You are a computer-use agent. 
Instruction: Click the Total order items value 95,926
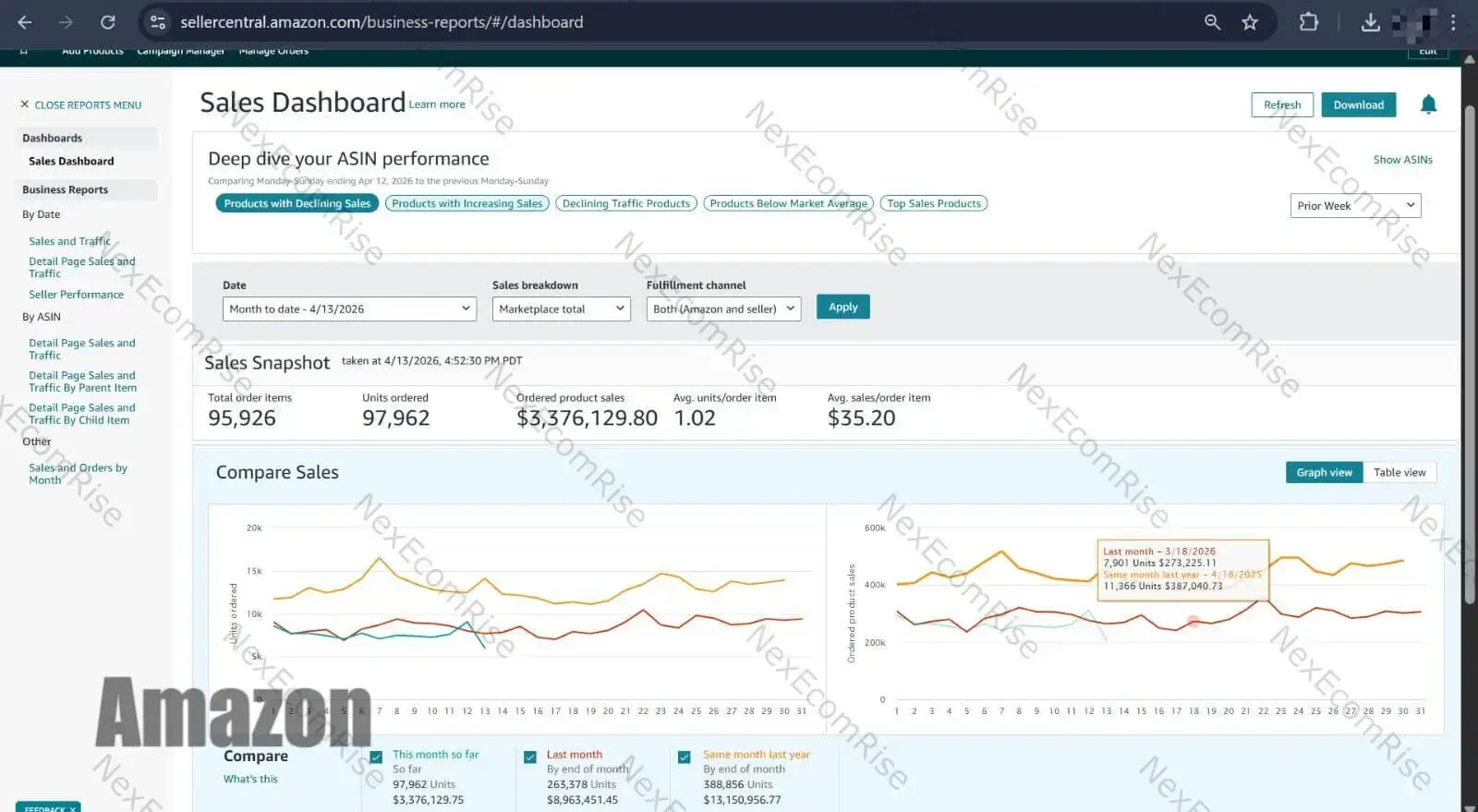pyautogui.click(x=242, y=418)
